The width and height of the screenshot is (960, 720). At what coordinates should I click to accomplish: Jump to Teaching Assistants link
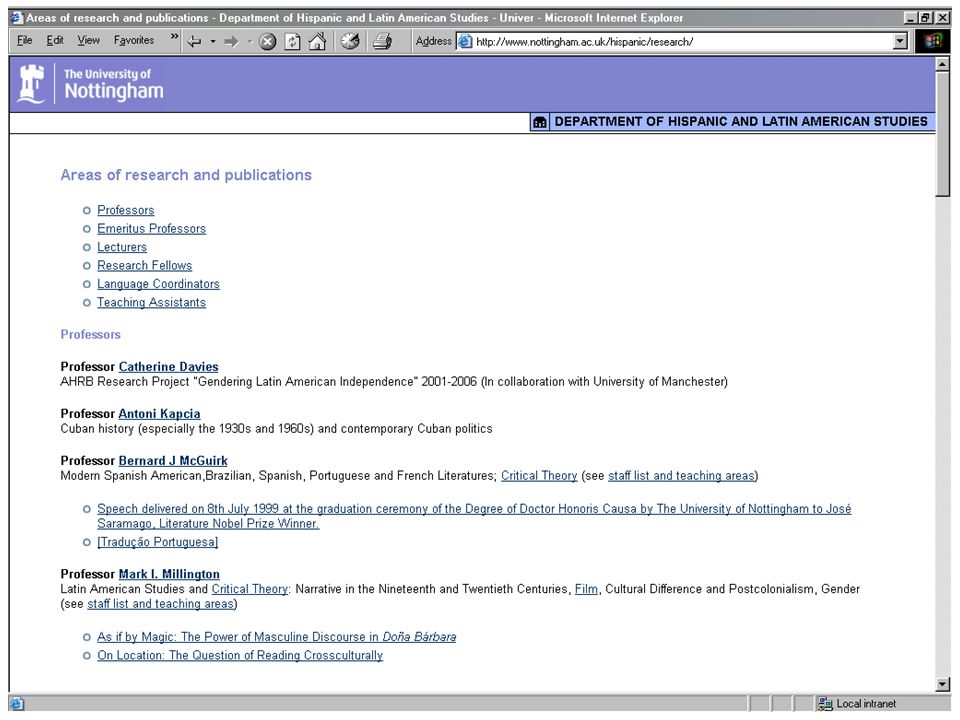[x=151, y=302]
